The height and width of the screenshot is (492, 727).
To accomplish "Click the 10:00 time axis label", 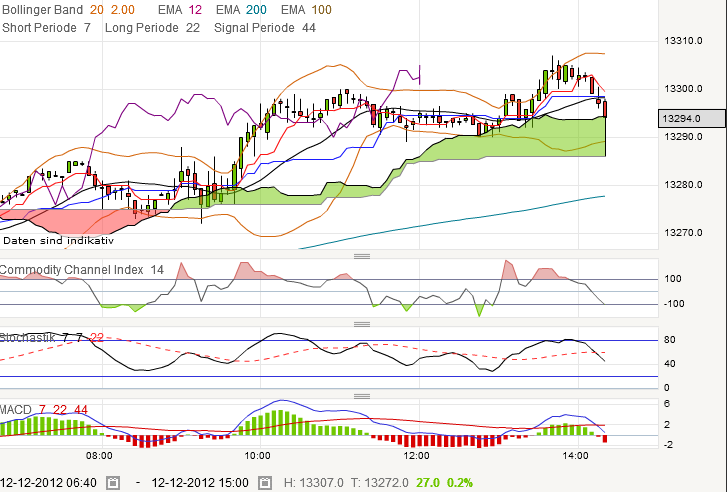I will (258, 456).
